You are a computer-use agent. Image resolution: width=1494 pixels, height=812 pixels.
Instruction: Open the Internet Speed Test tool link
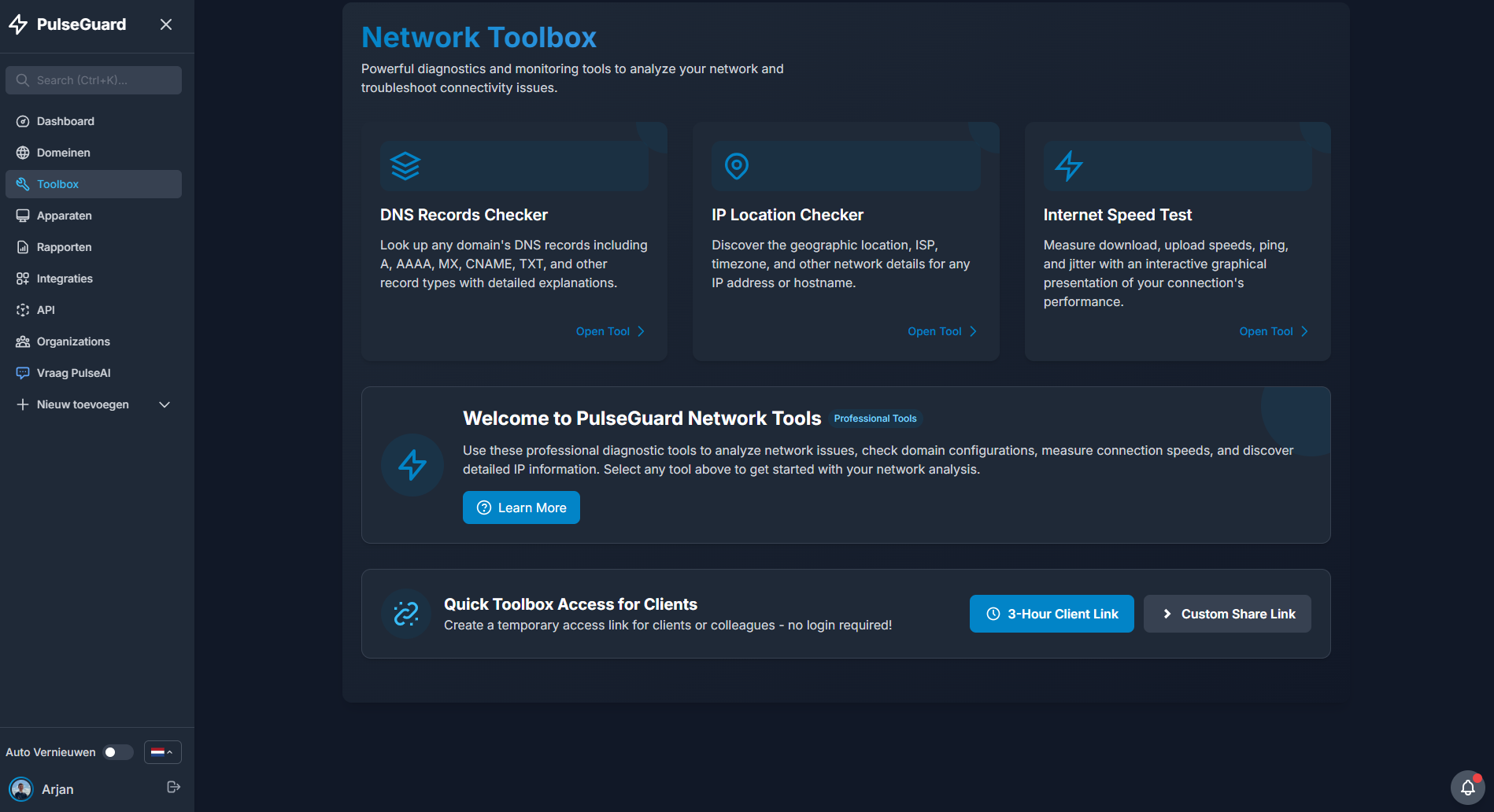pyautogui.click(x=1274, y=331)
